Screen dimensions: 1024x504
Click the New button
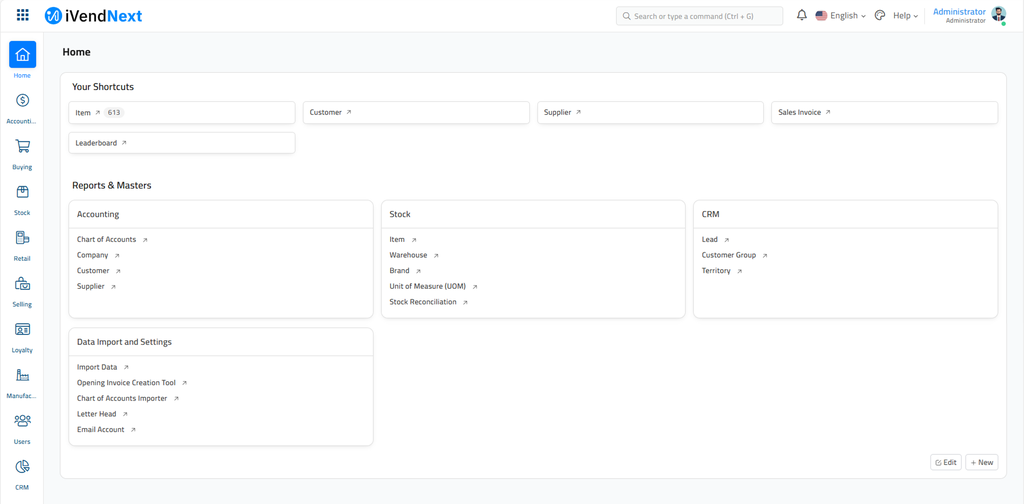pos(981,462)
